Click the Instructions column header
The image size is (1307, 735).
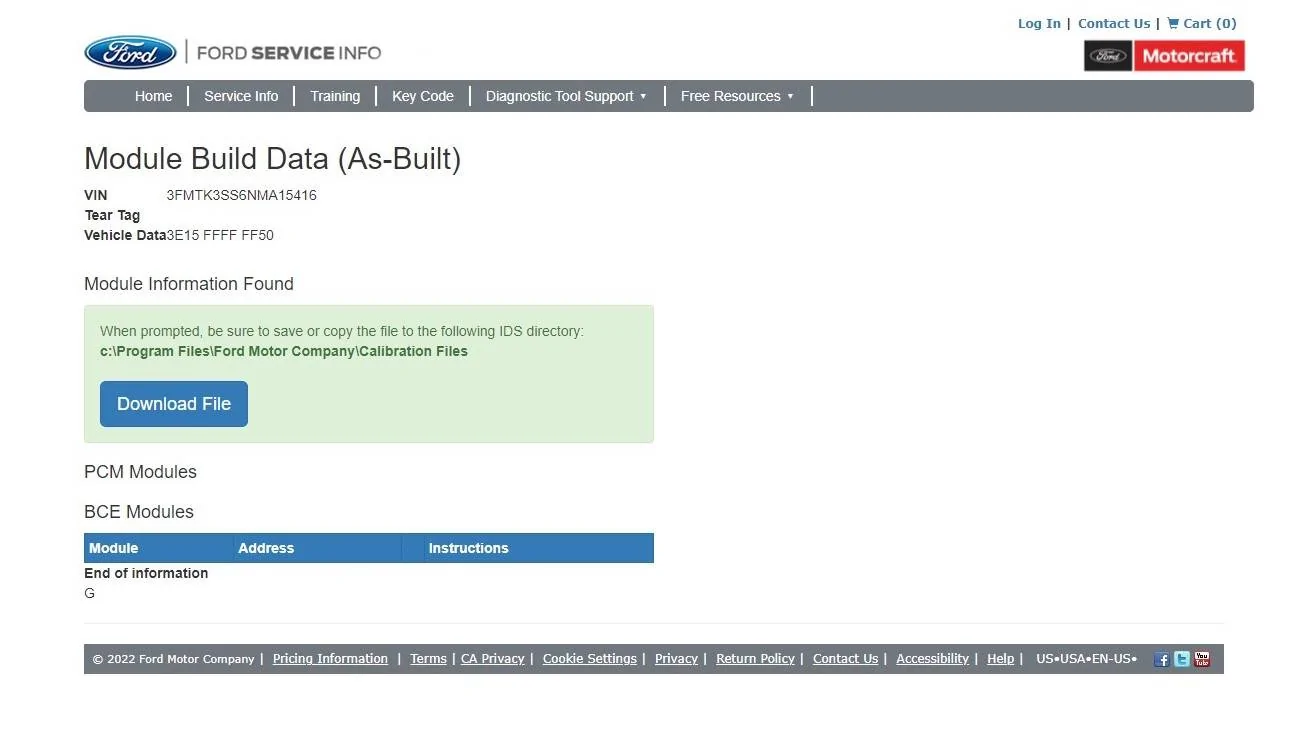[468, 548]
